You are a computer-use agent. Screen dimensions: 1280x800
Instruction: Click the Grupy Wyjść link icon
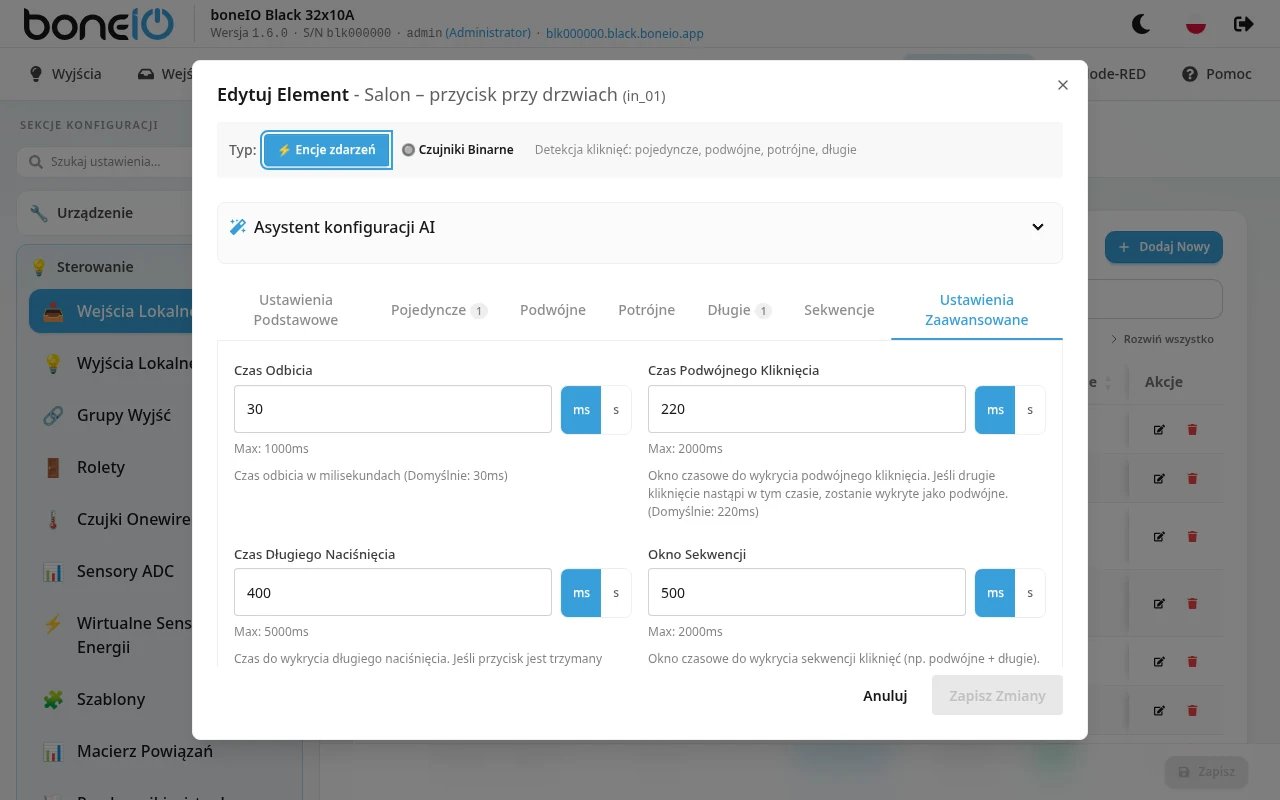pos(54,415)
